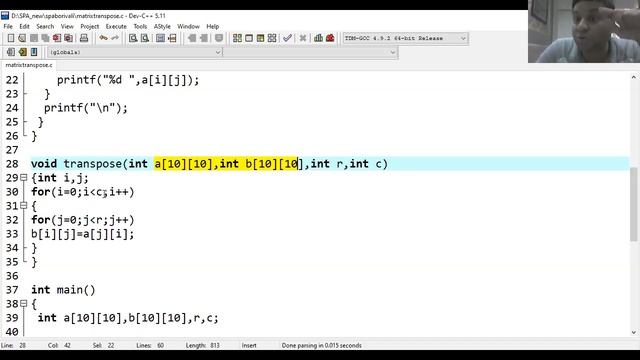Collapse the code fold at line 29
The width and height of the screenshot is (640, 360).
[24, 178]
